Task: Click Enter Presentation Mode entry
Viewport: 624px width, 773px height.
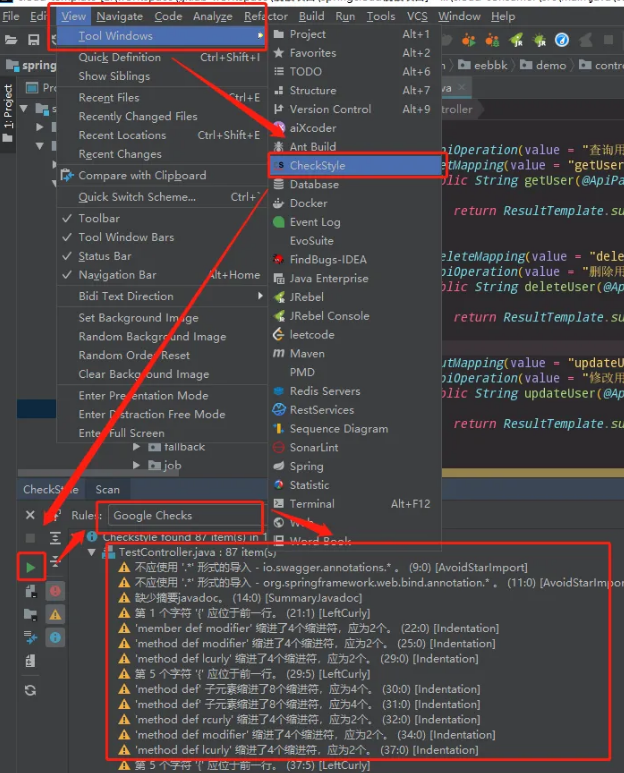Action: (161, 395)
